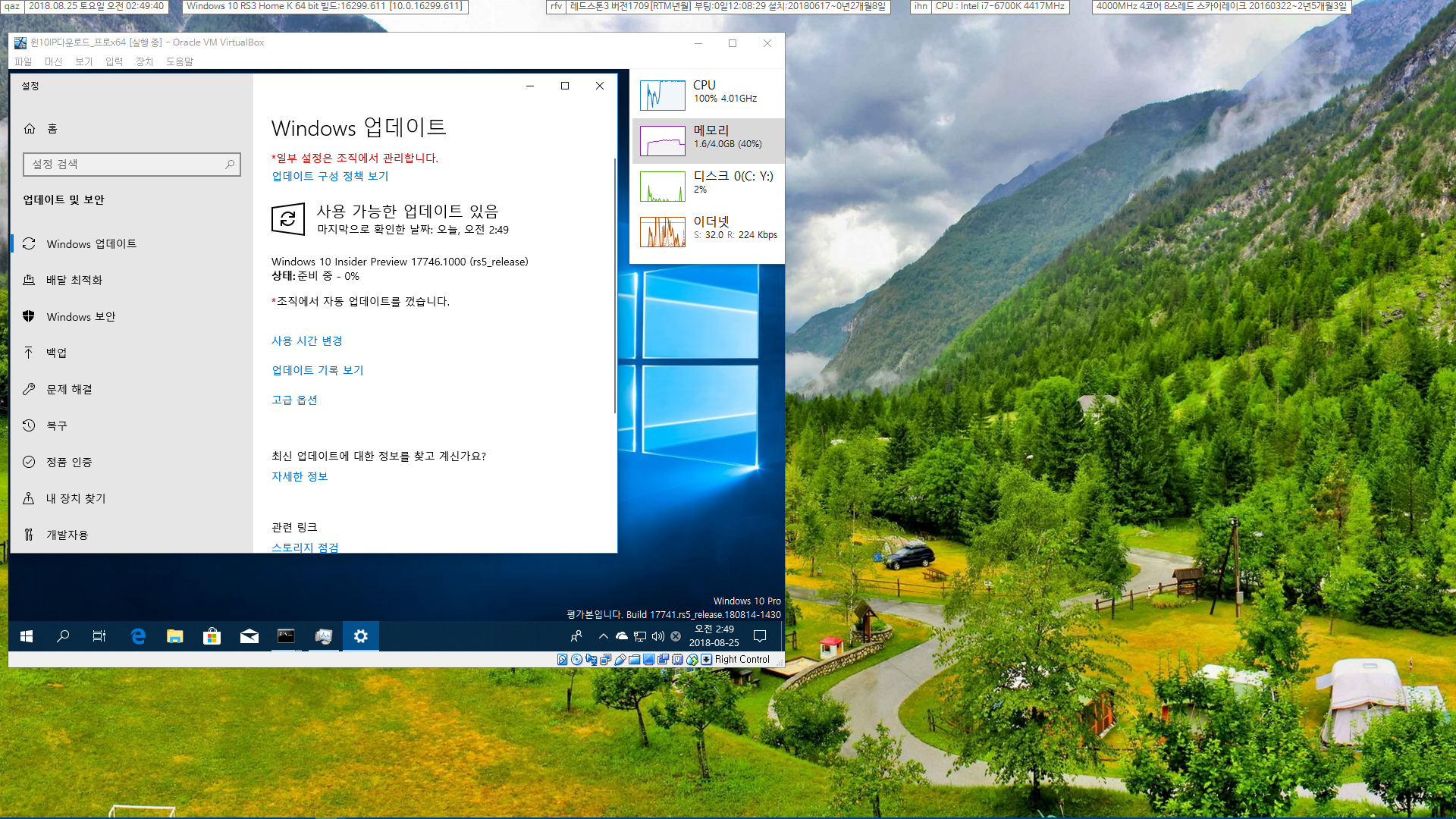Screen dimensions: 1456x819
Task: Open File Explorer from taskbar
Action: [174, 636]
